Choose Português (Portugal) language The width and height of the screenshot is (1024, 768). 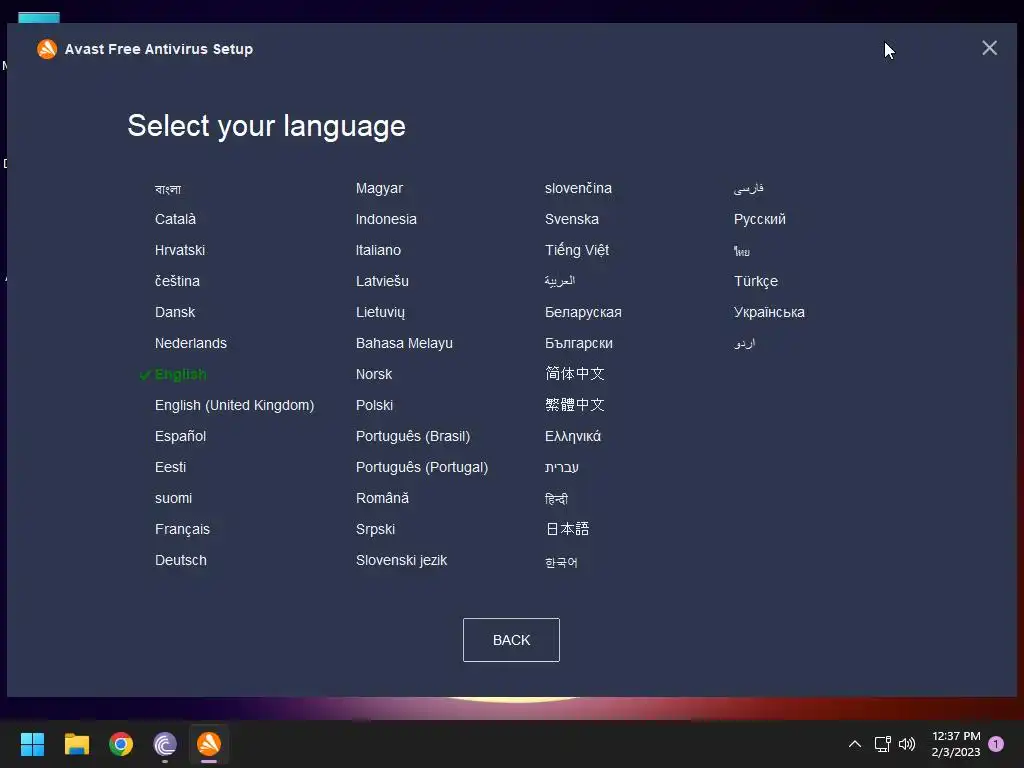422,468
